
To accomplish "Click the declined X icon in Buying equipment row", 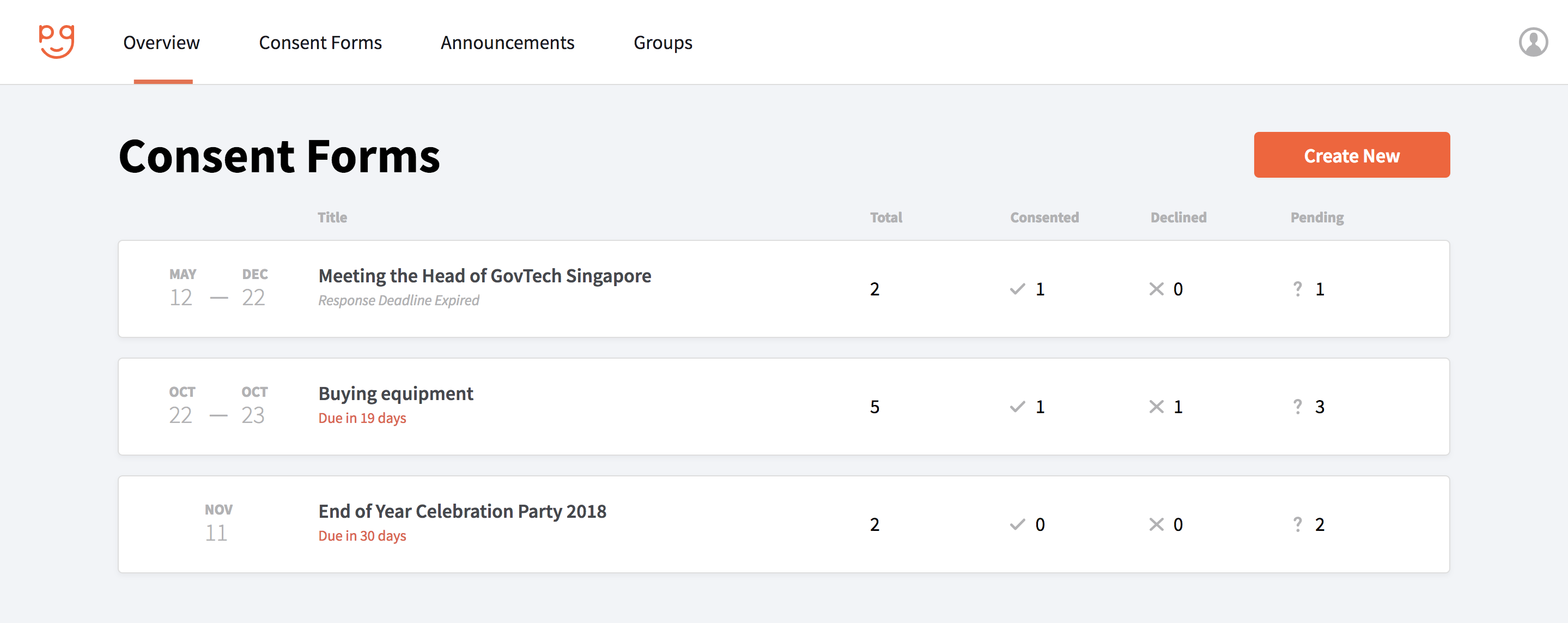I will [1156, 407].
